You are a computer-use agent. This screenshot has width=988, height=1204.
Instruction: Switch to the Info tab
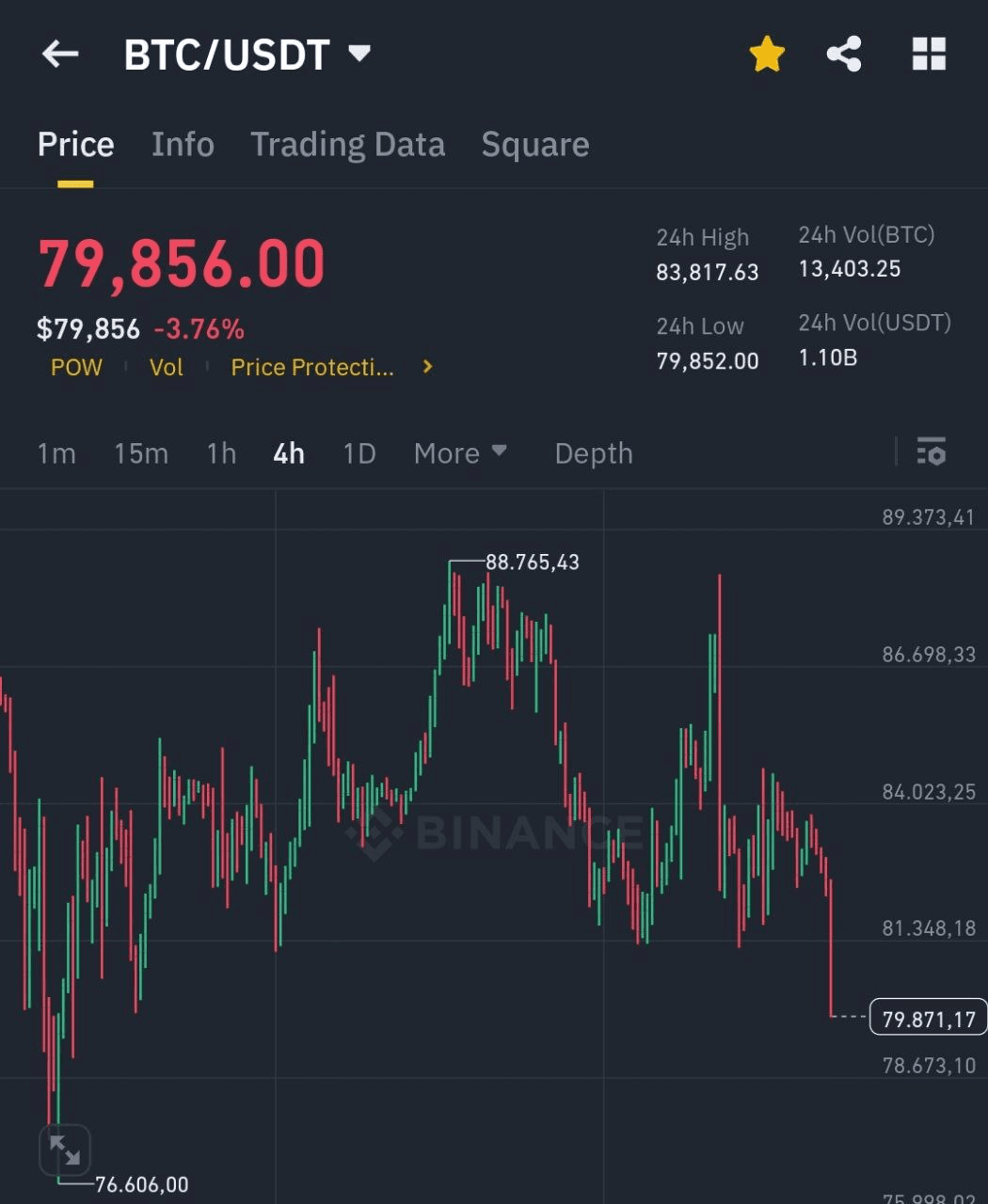pyautogui.click(x=183, y=145)
